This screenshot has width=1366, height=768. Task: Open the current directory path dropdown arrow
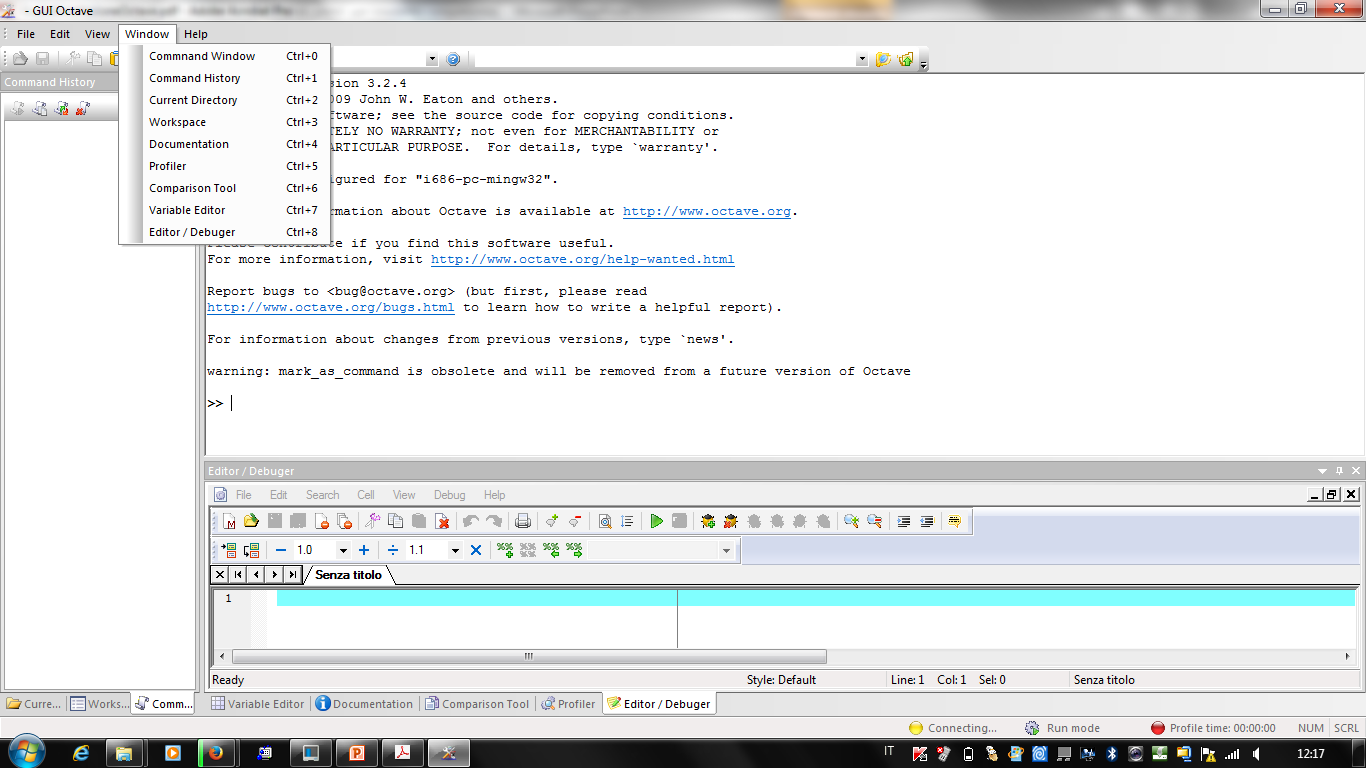coord(862,59)
